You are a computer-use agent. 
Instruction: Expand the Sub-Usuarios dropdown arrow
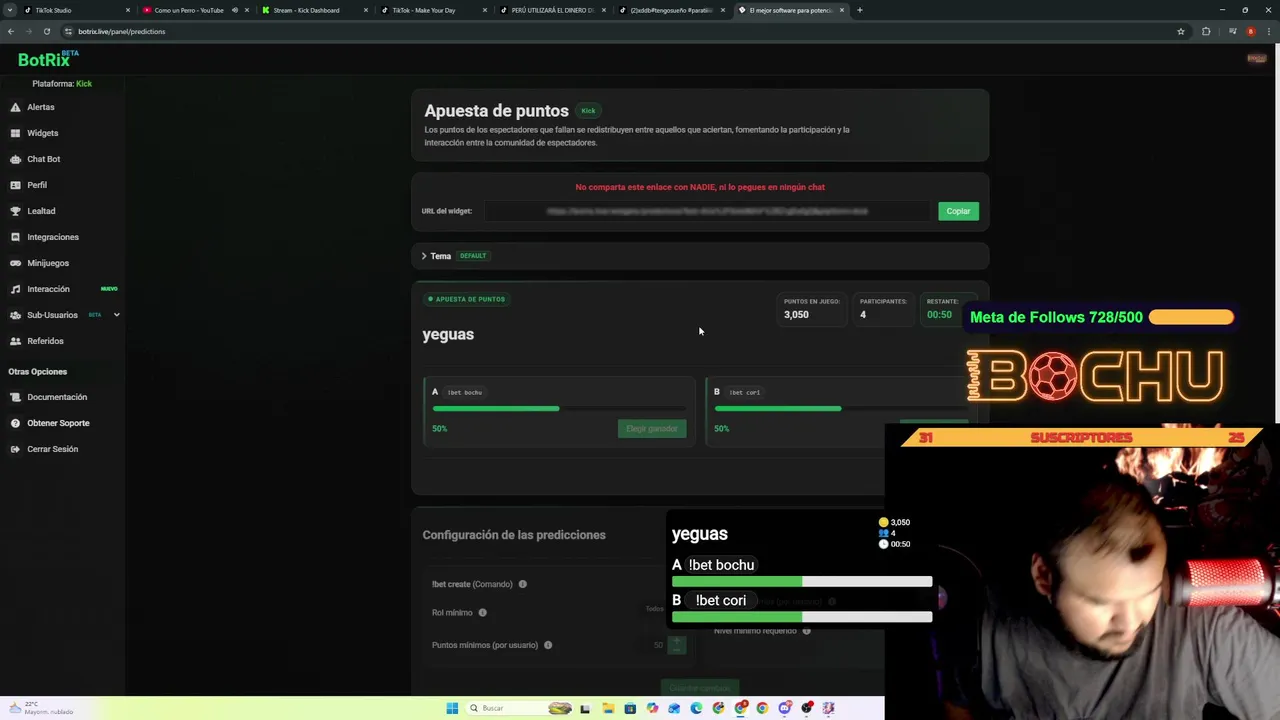coord(116,315)
